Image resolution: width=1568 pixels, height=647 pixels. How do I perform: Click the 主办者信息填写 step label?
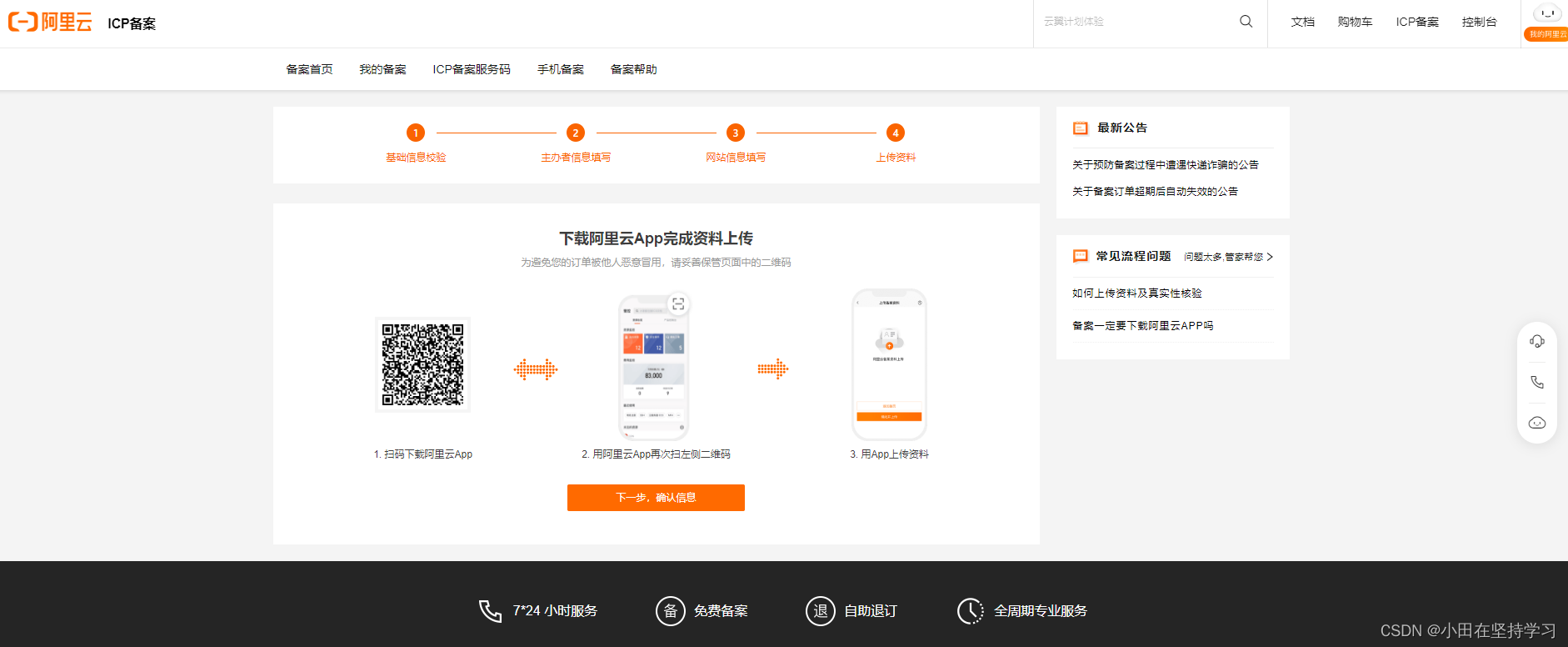(576, 158)
